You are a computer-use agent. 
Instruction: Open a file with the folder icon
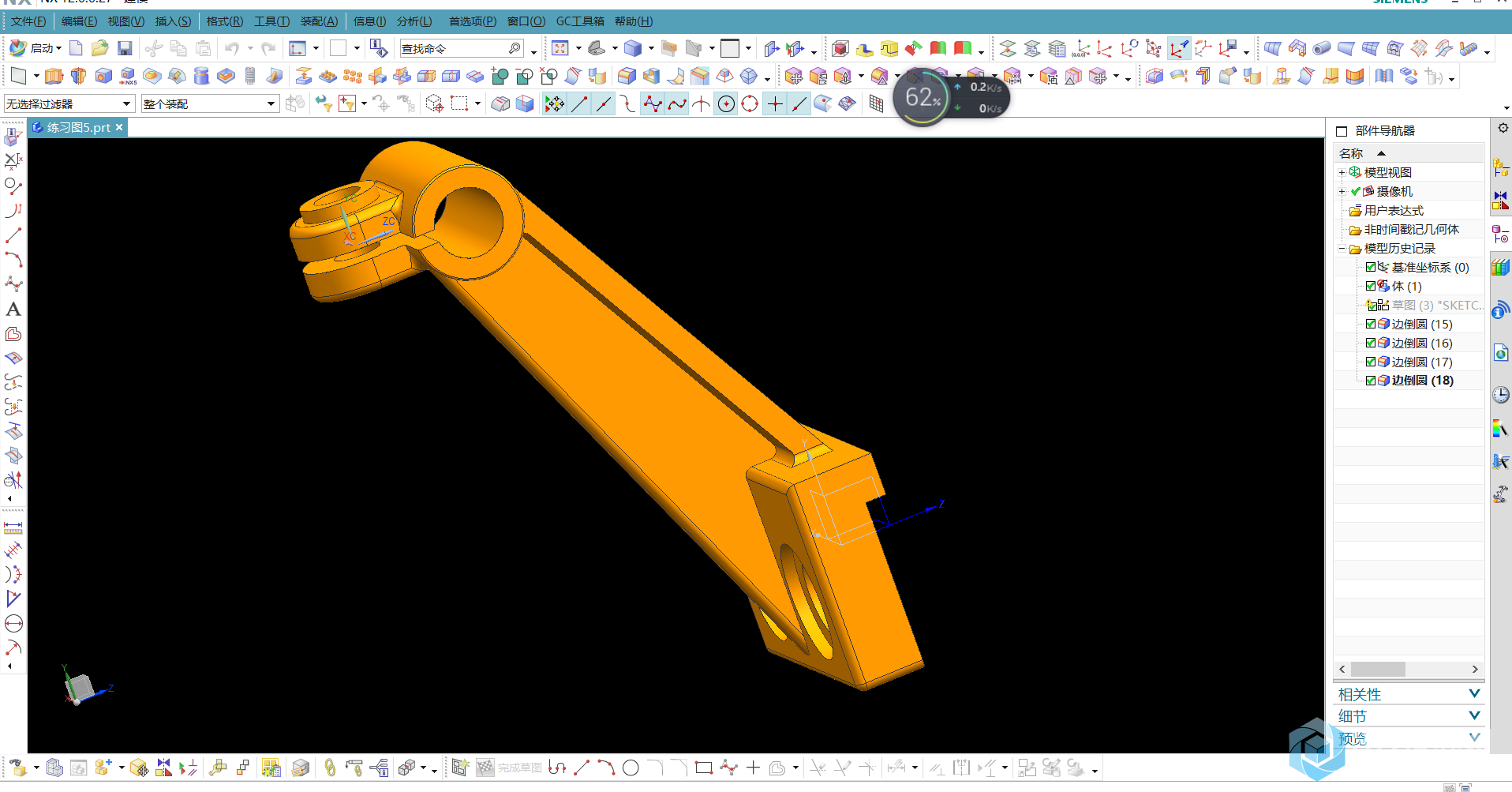[99, 49]
